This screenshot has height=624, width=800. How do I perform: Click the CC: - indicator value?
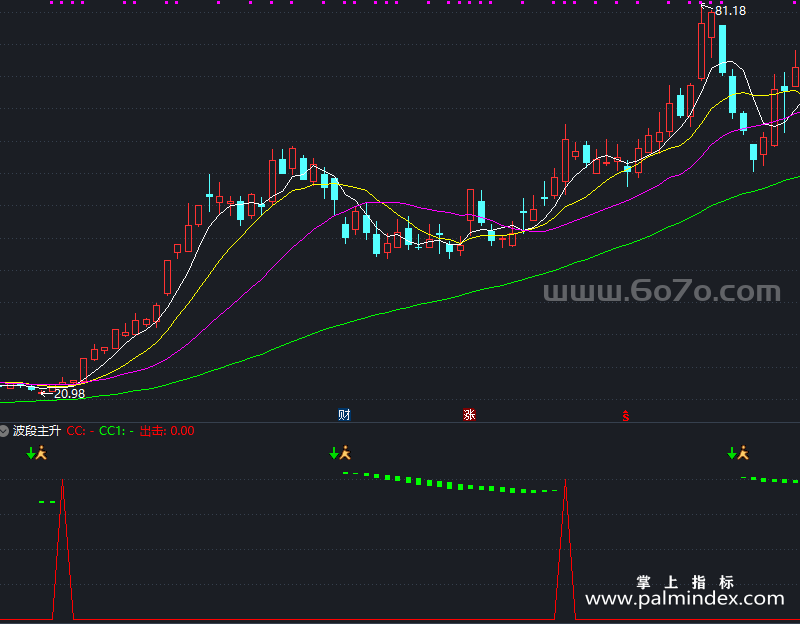click(x=80, y=431)
